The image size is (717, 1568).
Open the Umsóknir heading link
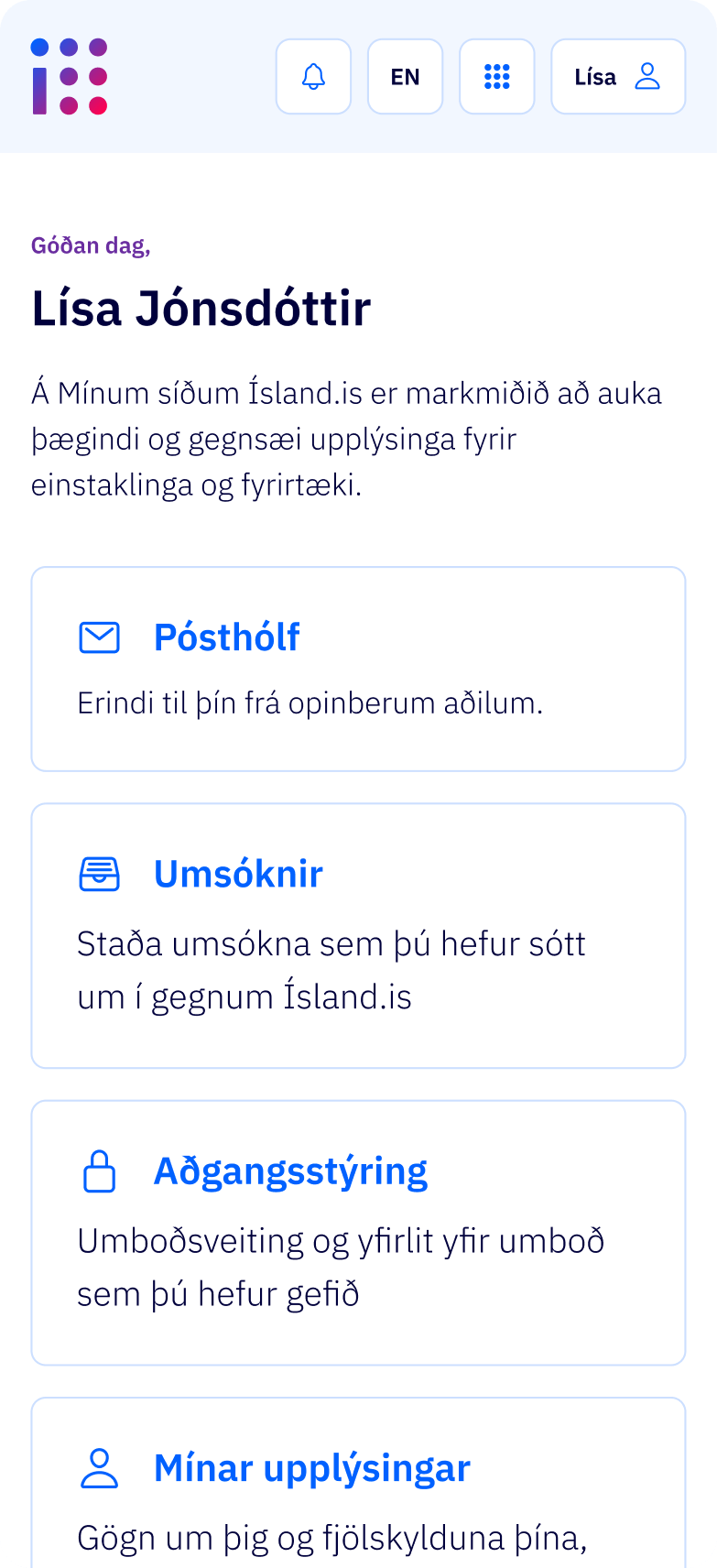pos(238,875)
